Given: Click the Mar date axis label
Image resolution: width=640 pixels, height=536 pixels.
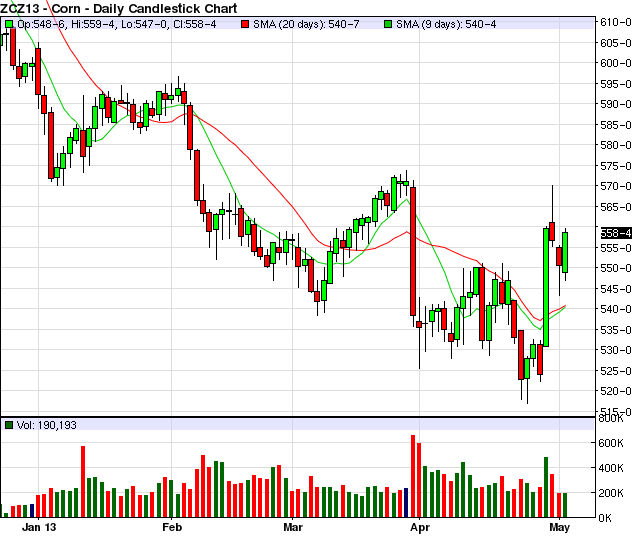Looking at the screenshot, I should [293, 527].
